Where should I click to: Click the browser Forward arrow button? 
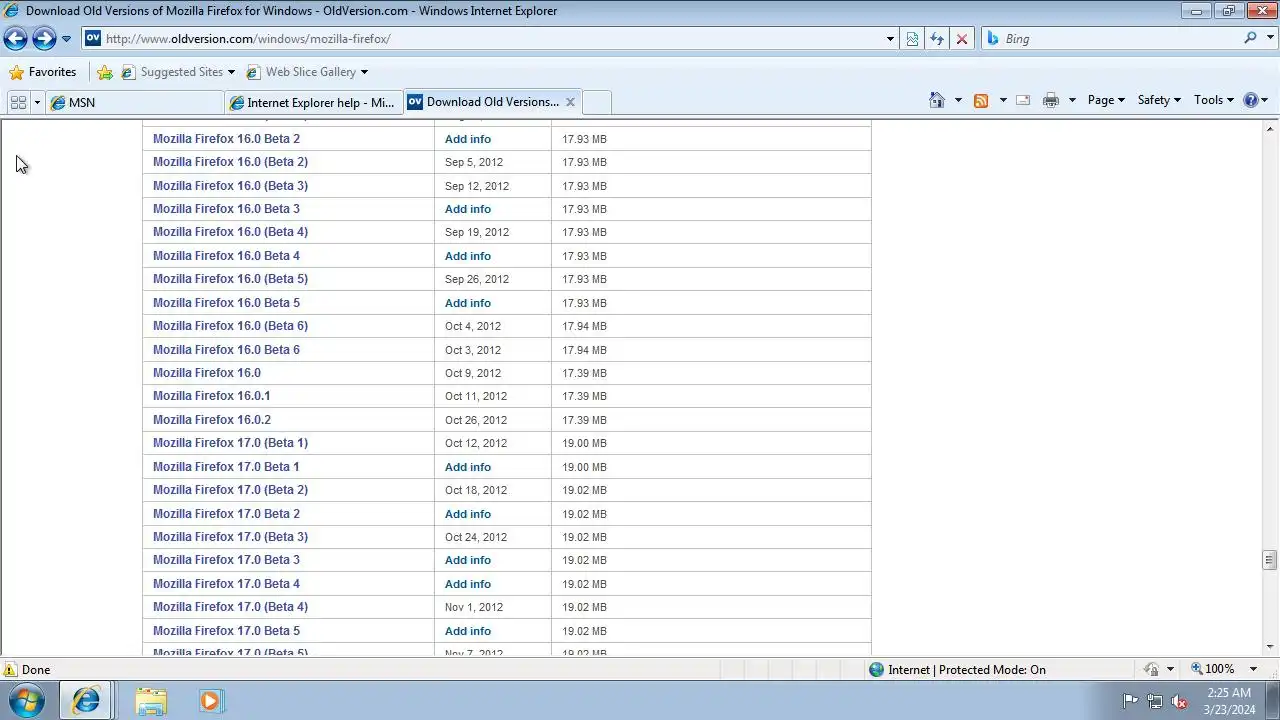(x=44, y=39)
